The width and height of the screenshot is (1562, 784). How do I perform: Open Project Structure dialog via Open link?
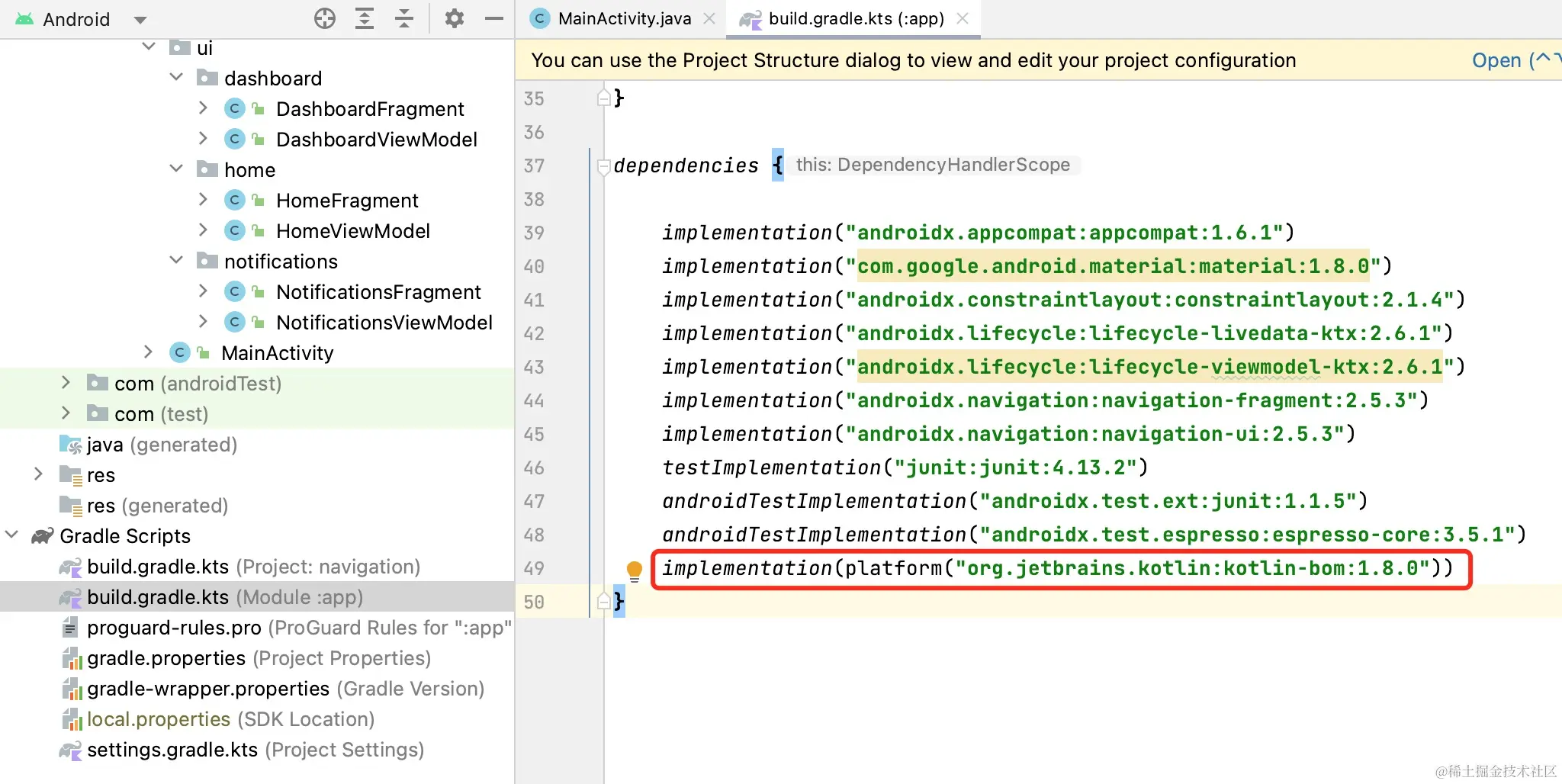point(1496,60)
